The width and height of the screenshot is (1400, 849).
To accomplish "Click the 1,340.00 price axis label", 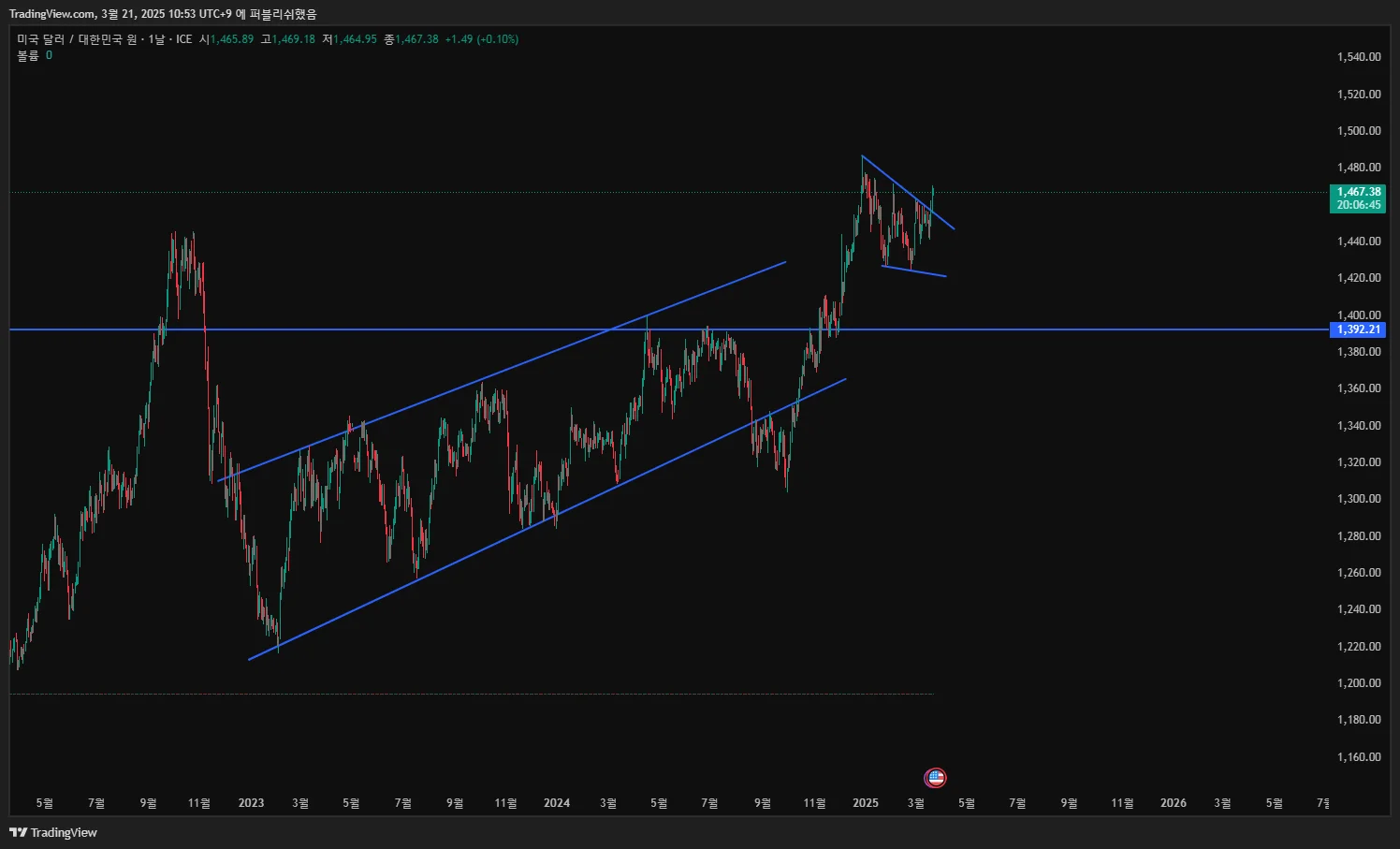I will [1359, 426].
